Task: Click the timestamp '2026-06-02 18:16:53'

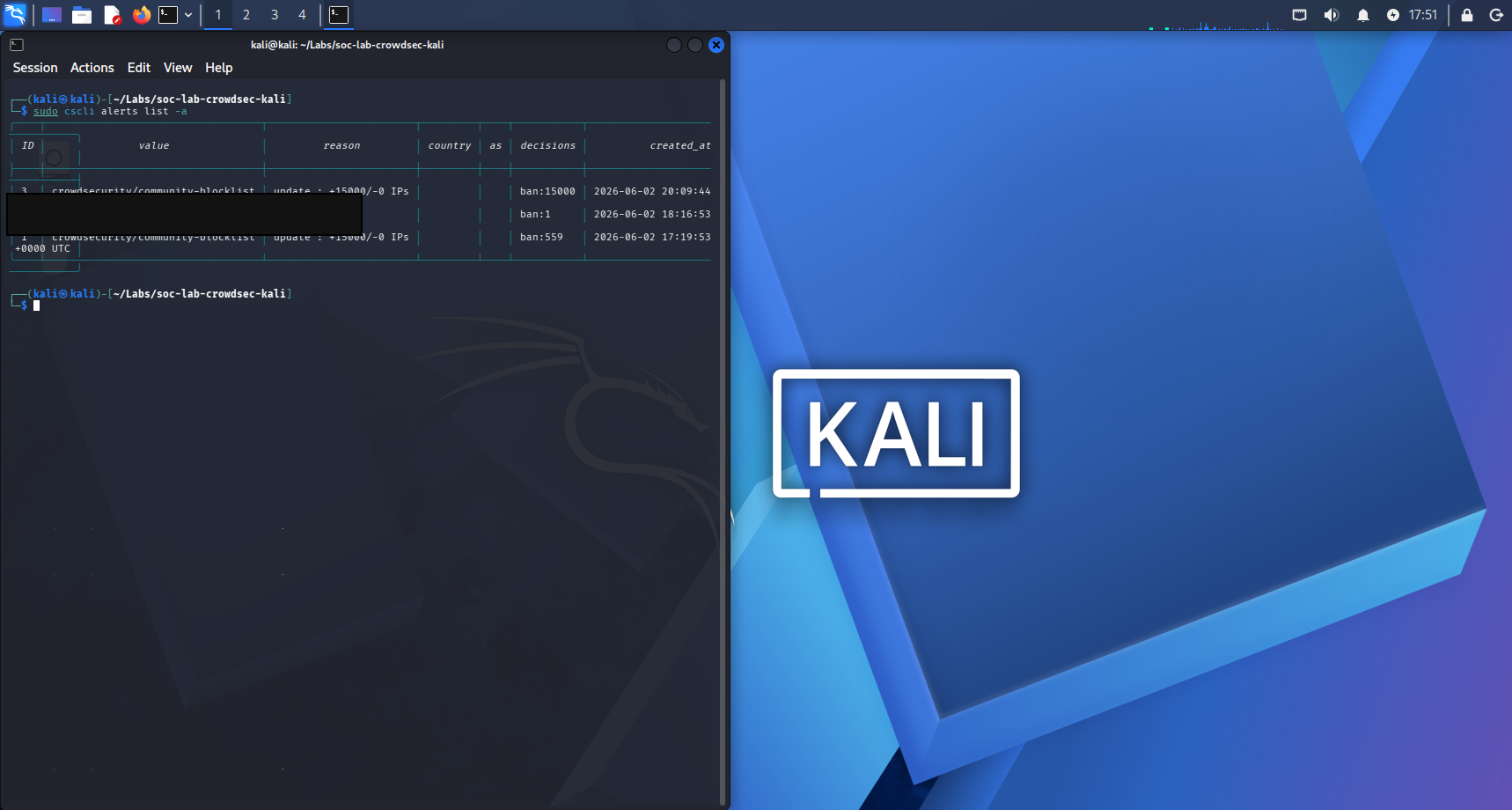Action: pos(652,214)
